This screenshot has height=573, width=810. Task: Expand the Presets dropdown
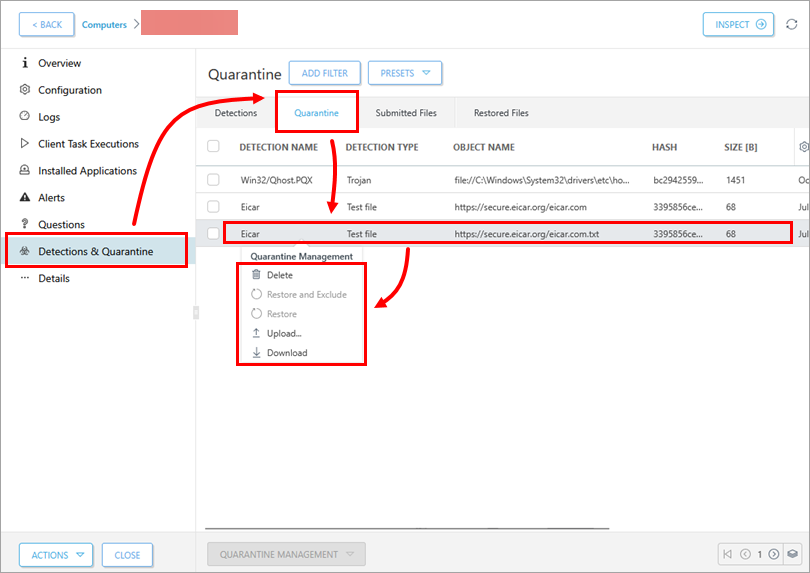coord(404,73)
